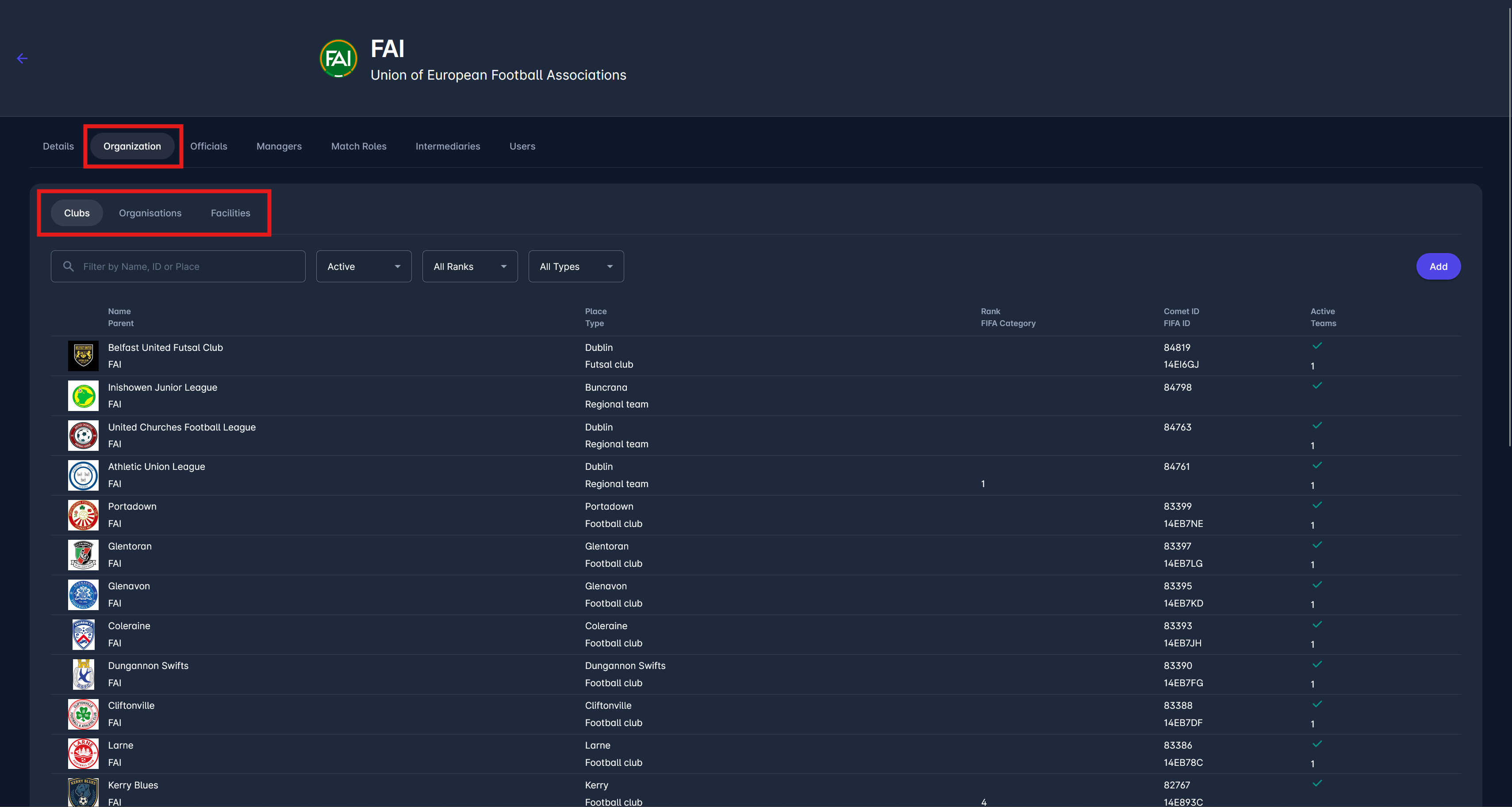Click the back arrow icon

(x=22, y=58)
